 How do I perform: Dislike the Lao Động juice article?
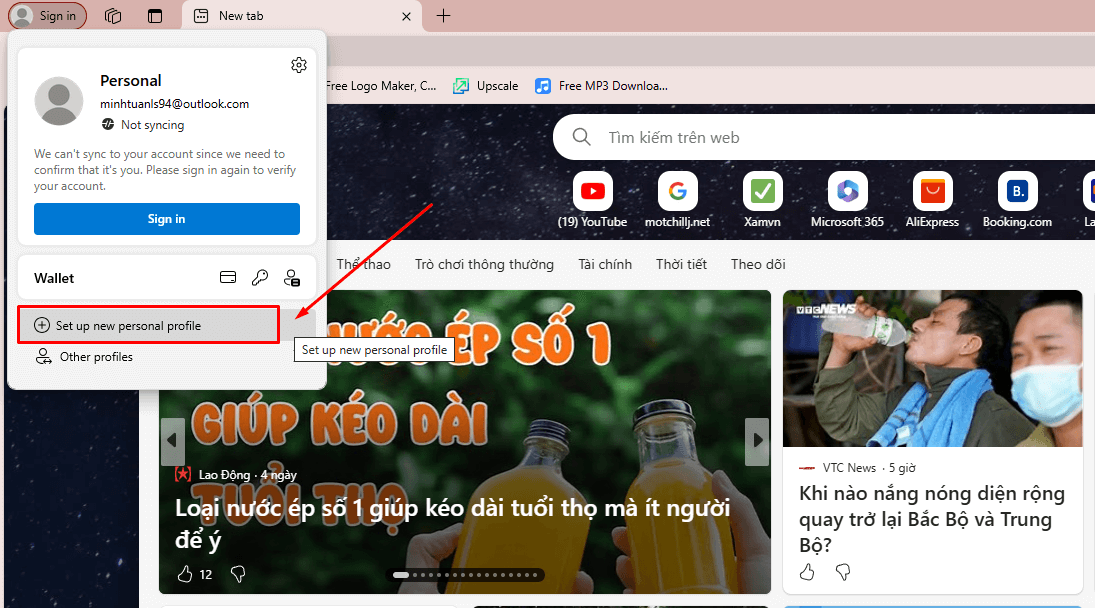(238, 574)
